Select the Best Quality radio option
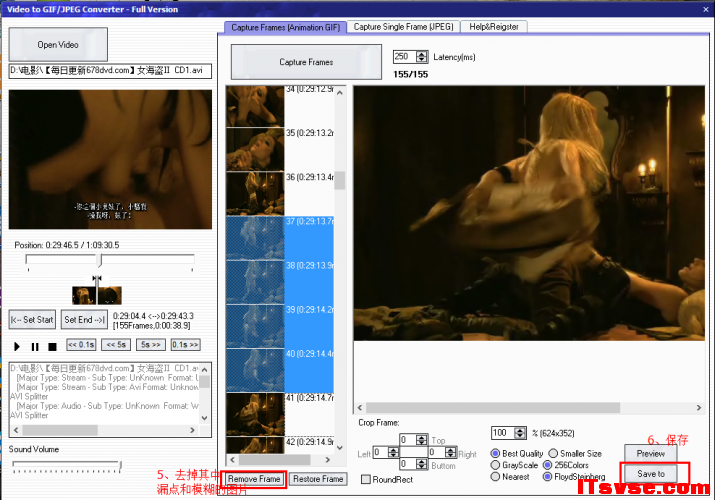 (495, 454)
